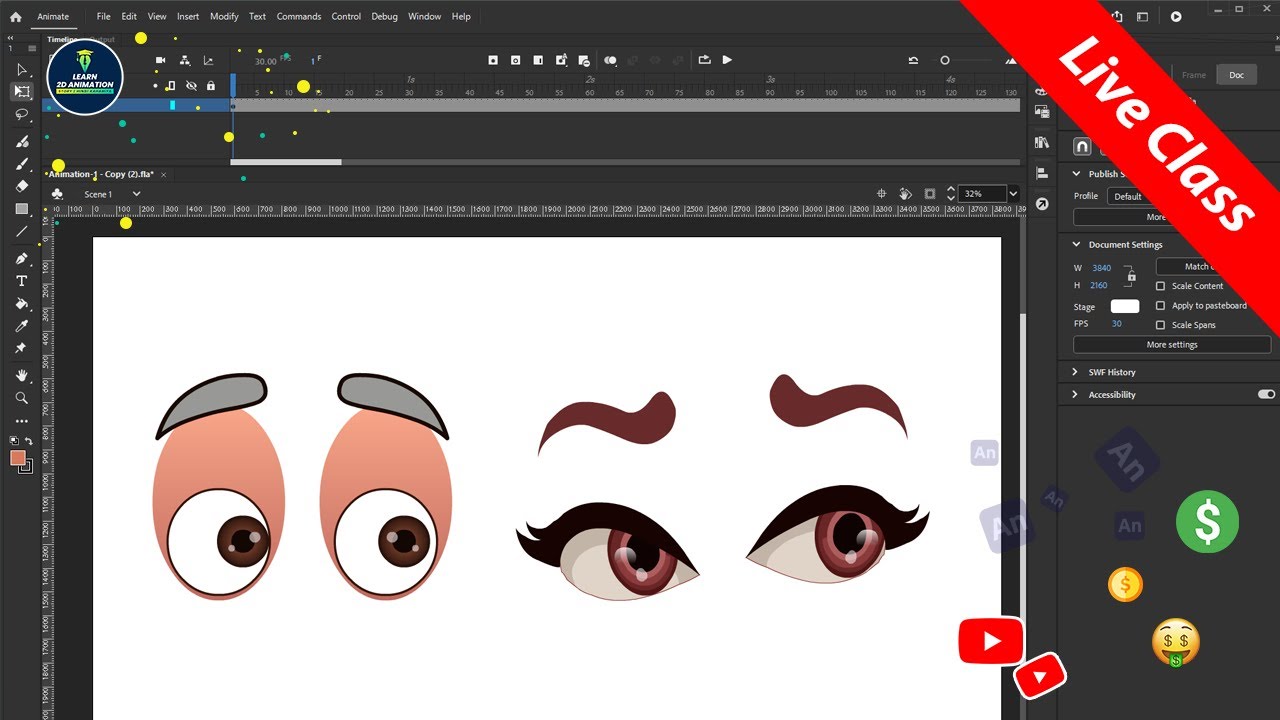
Task: Toggle onion skin in timeline
Action: (x=610, y=60)
